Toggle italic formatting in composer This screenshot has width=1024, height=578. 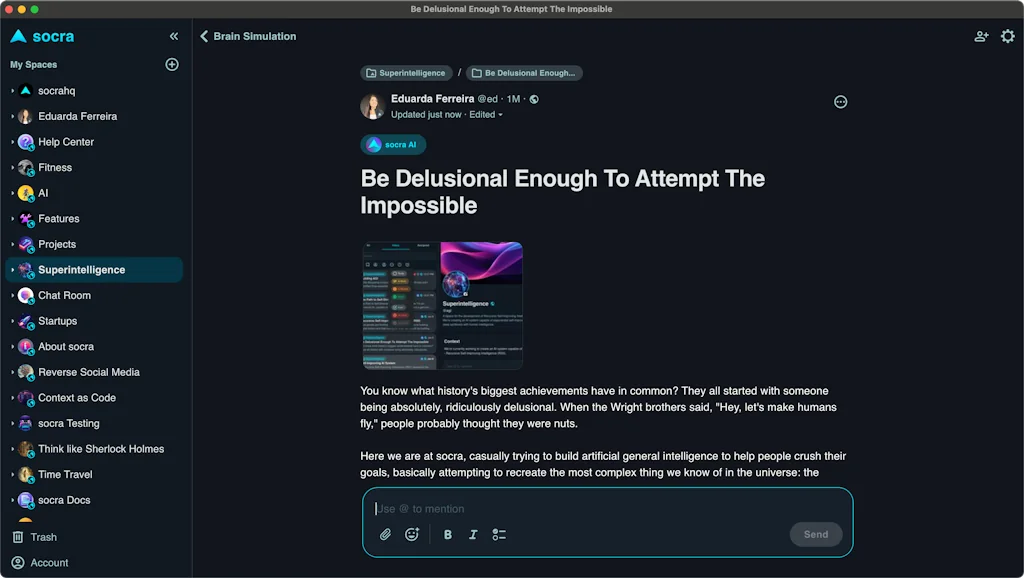473,535
